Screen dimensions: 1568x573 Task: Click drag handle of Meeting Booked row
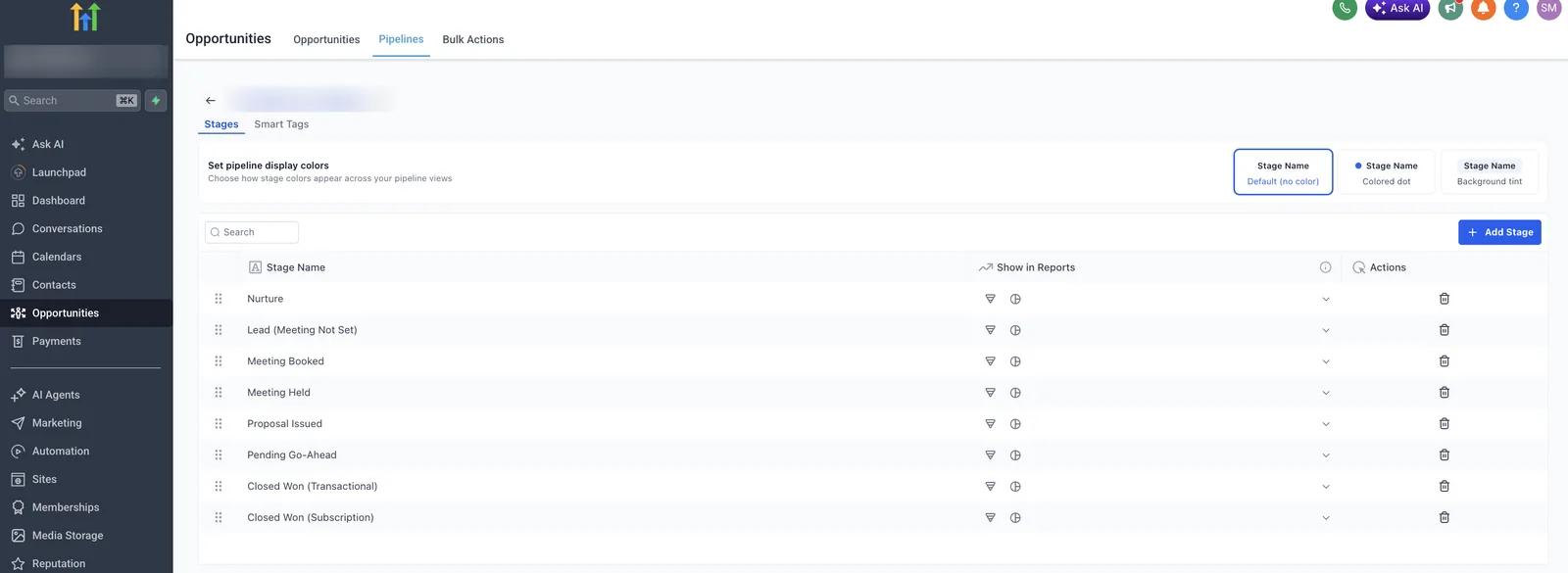[219, 361]
